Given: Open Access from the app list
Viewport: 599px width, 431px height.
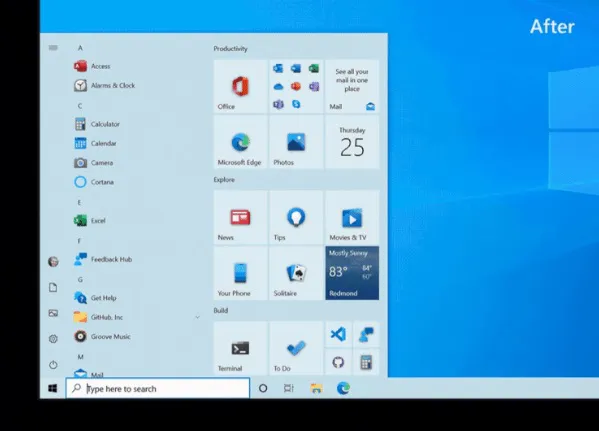Looking at the screenshot, I should 92,66.
